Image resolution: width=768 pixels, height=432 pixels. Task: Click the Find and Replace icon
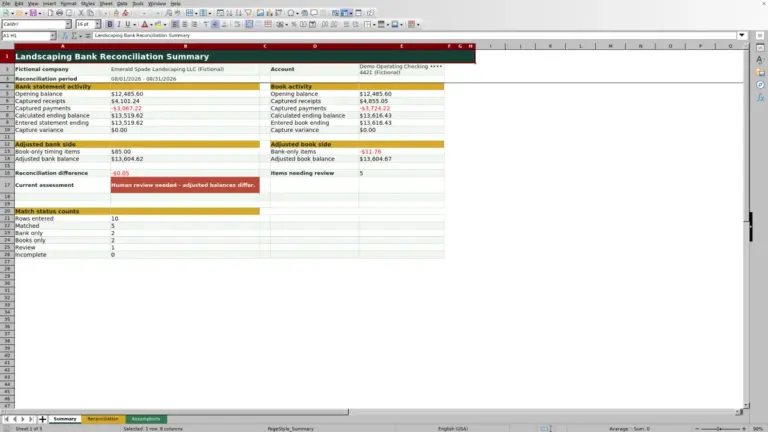[x=168, y=13]
